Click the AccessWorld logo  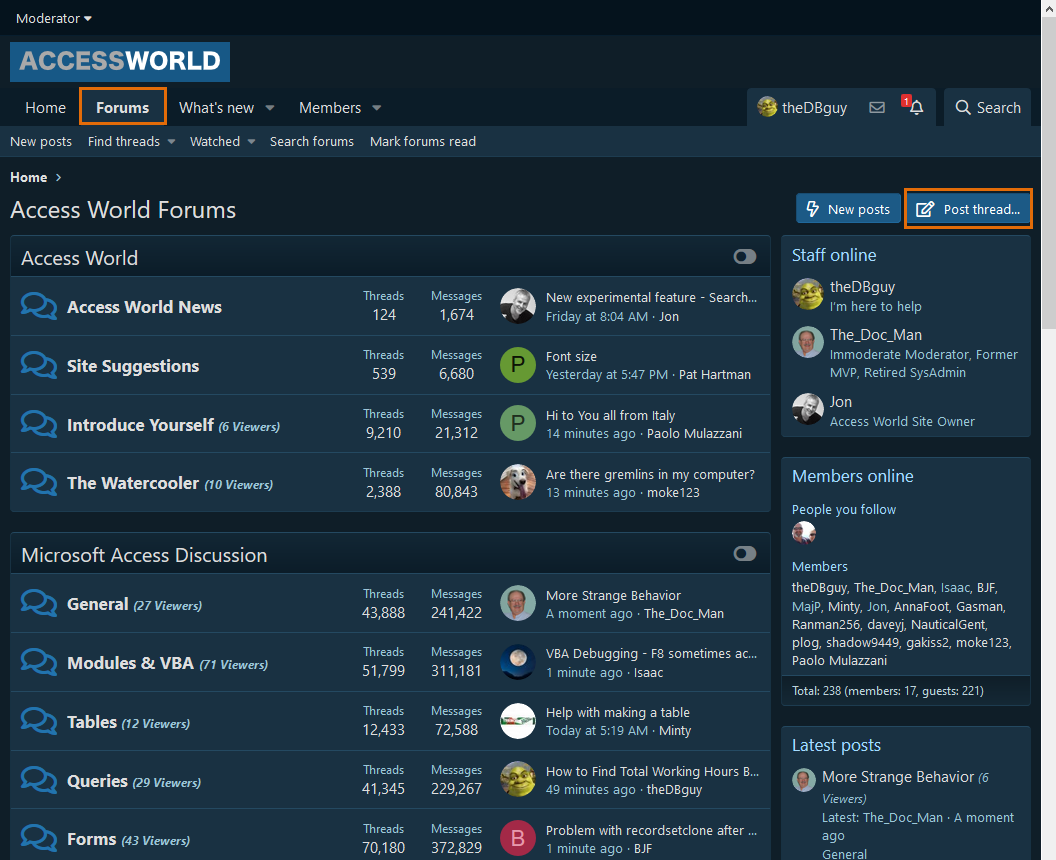click(x=120, y=61)
